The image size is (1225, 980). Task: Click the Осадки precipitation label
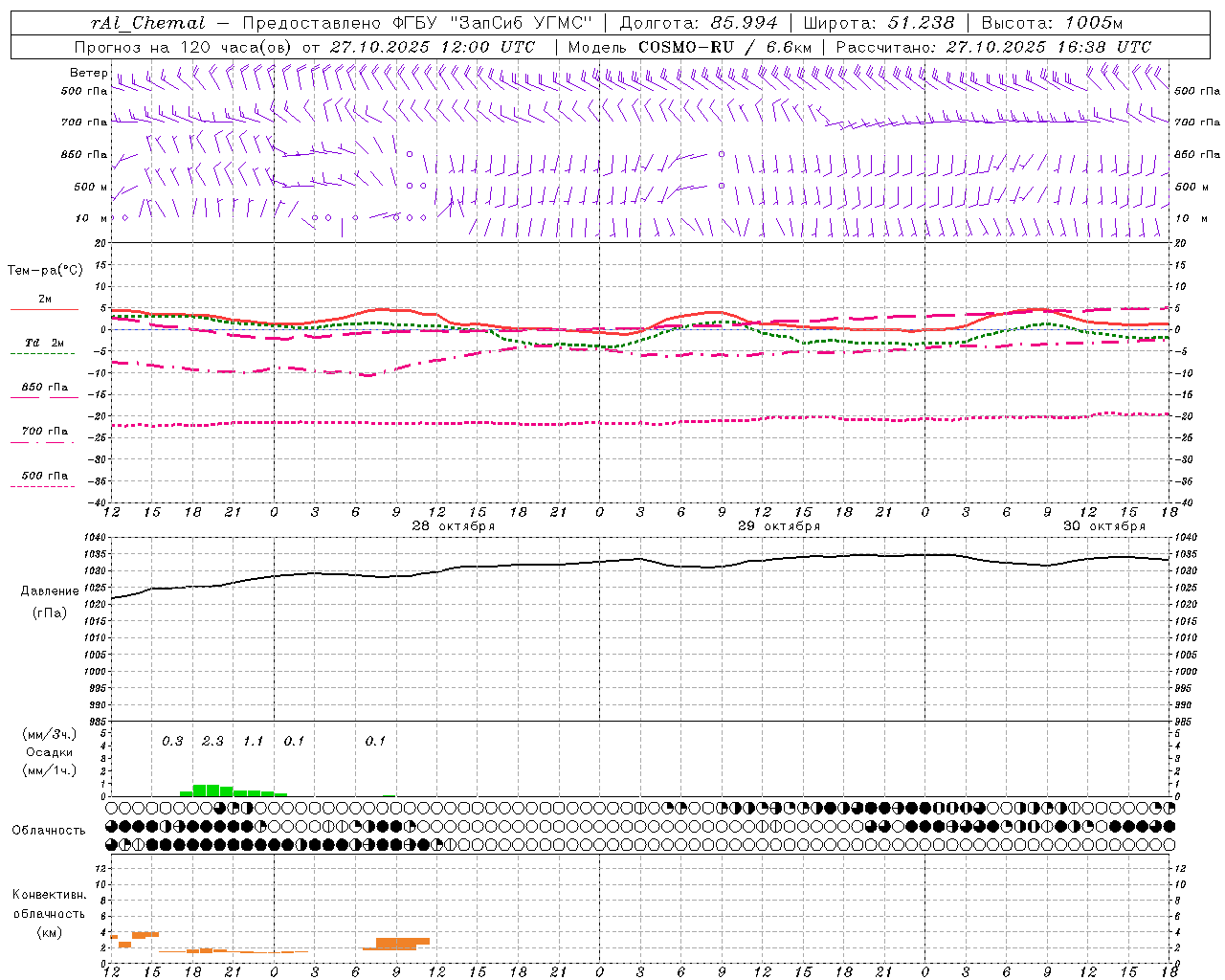coord(49,752)
